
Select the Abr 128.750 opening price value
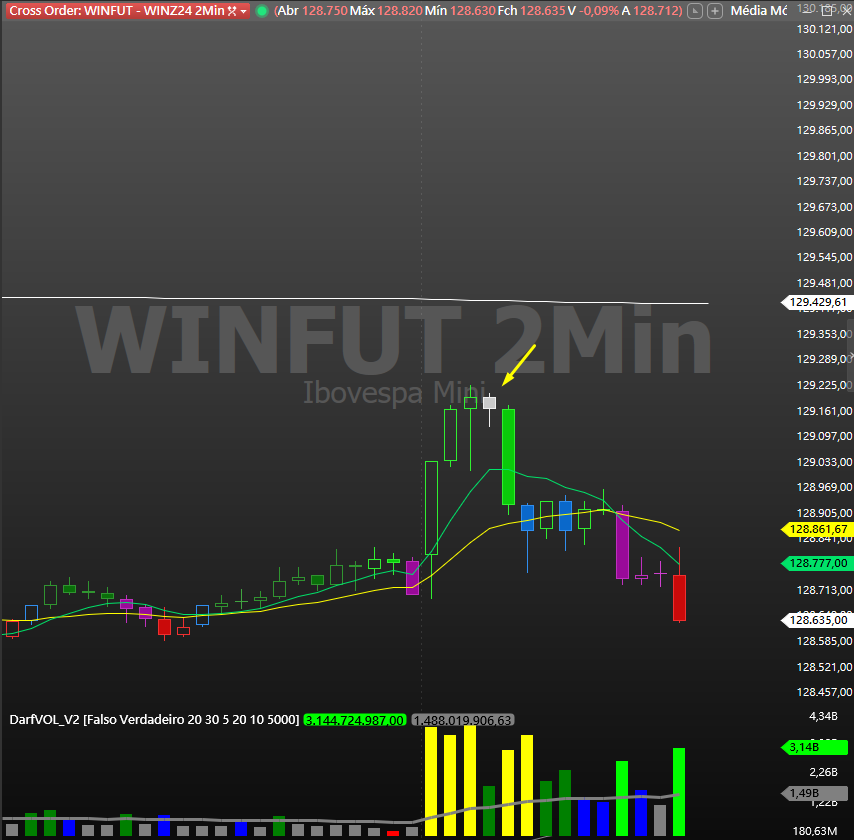tap(312, 11)
